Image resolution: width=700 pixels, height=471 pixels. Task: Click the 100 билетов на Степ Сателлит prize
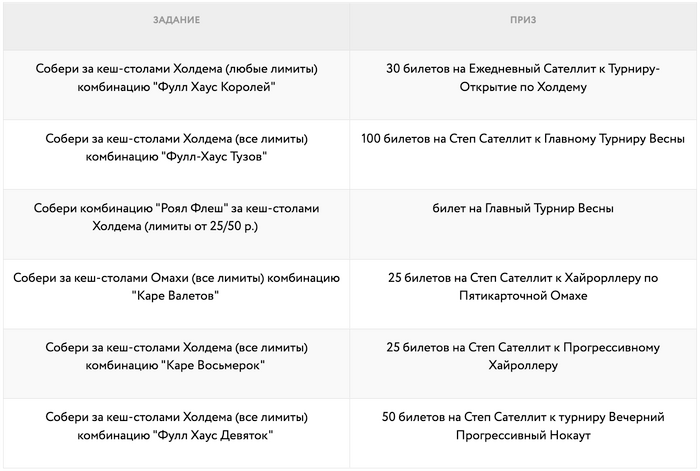pyautogui.click(x=524, y=139)
